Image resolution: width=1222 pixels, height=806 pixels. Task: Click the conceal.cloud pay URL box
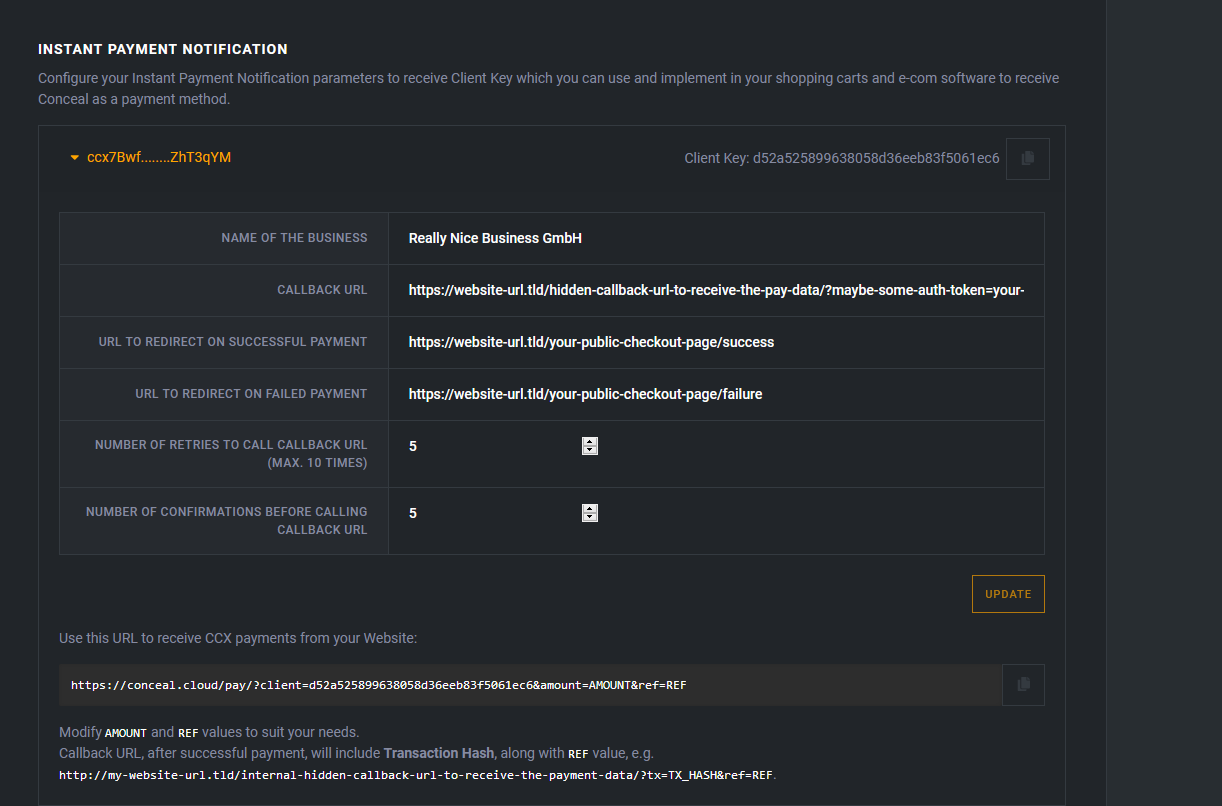tap(530, 686)
